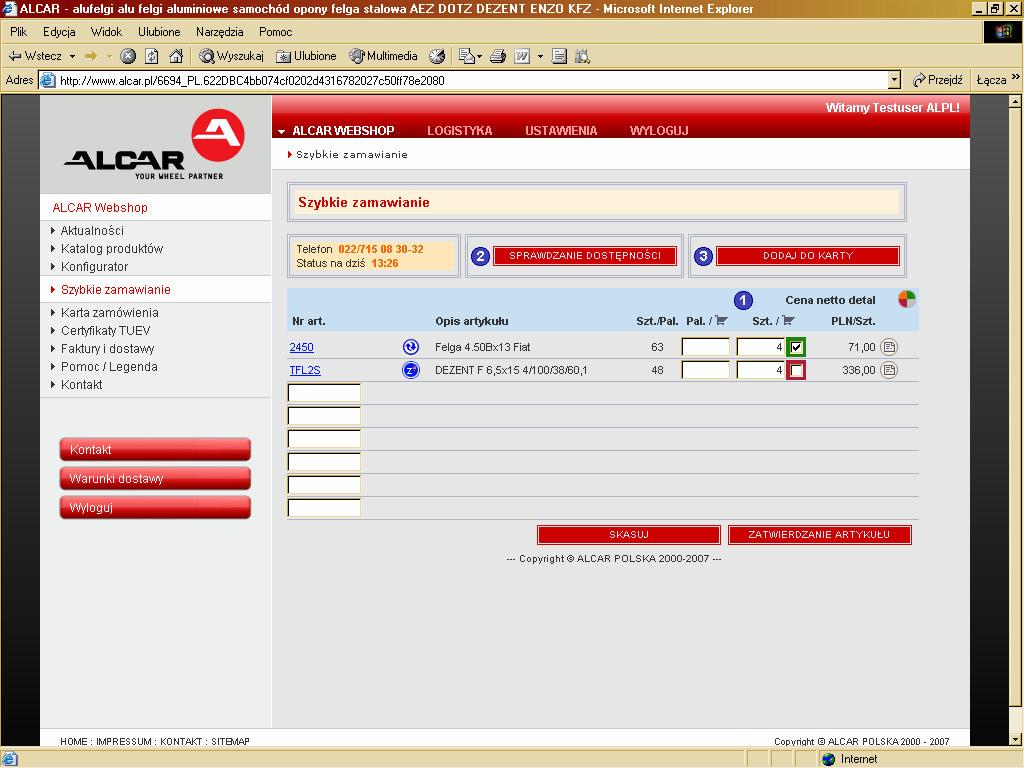
Task: Click the IE page icon in status bar
Action: pyautogui.click(x=9, y=759)
